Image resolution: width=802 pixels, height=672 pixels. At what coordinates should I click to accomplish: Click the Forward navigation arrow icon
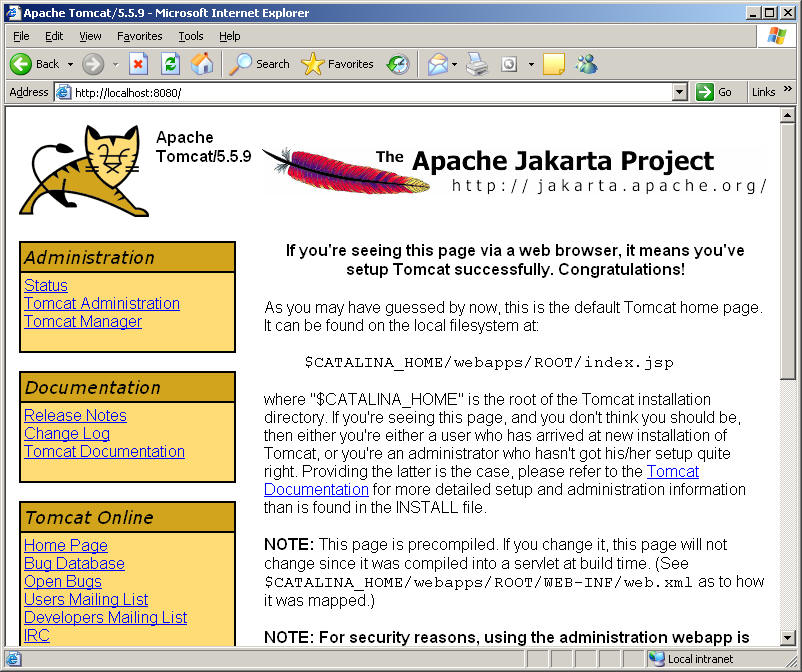pyautogui.click(x=93, y=64)
